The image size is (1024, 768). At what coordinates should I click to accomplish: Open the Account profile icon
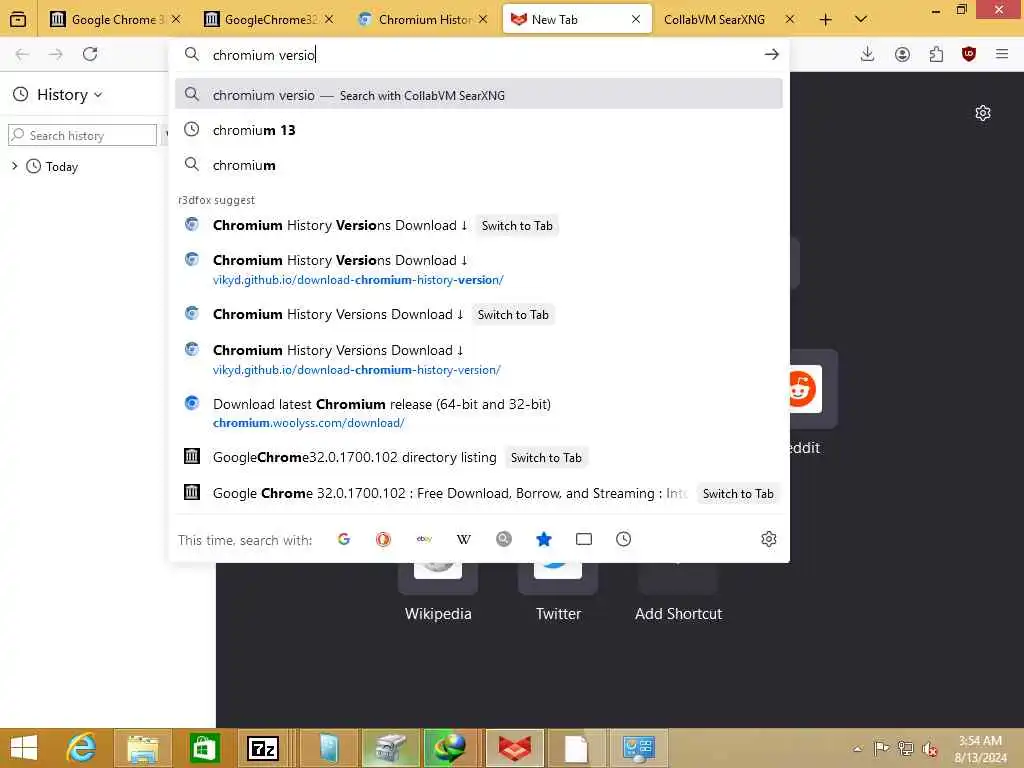pyautogui.click(x=902, y=54)
